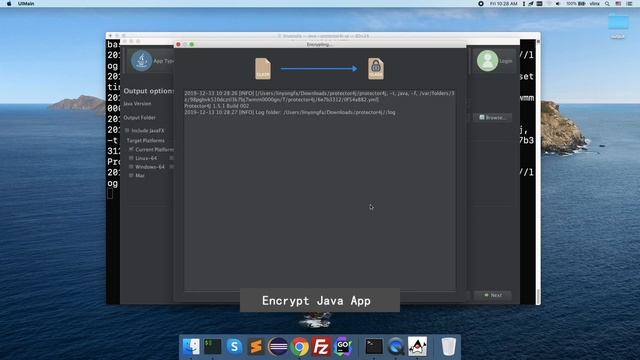
Task: Enable the Linux-64 target platform checkbox
Action: pos(131,158)
